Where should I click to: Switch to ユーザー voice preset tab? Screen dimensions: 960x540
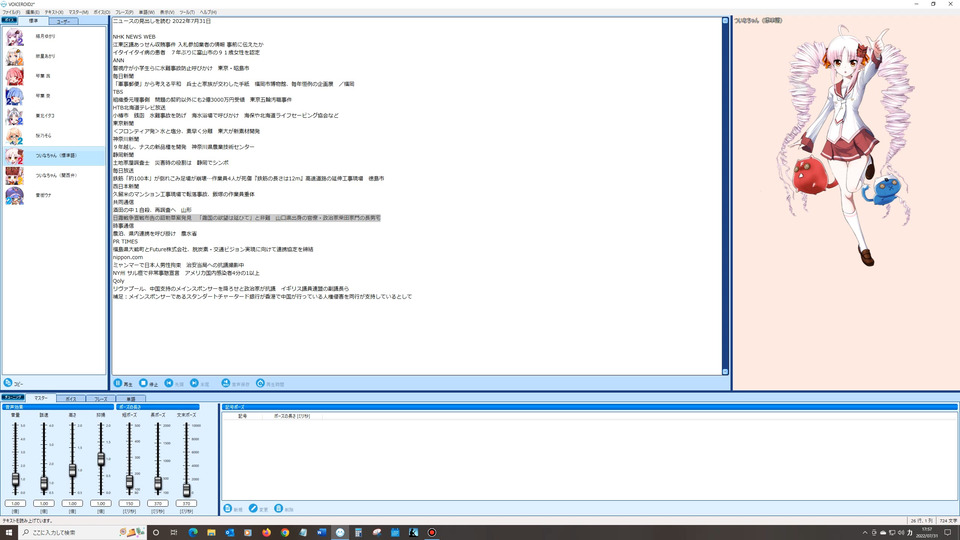point(64,21)
